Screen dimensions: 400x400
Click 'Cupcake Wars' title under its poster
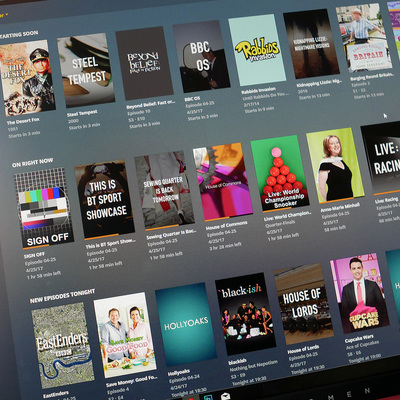[x=359, y=339]
